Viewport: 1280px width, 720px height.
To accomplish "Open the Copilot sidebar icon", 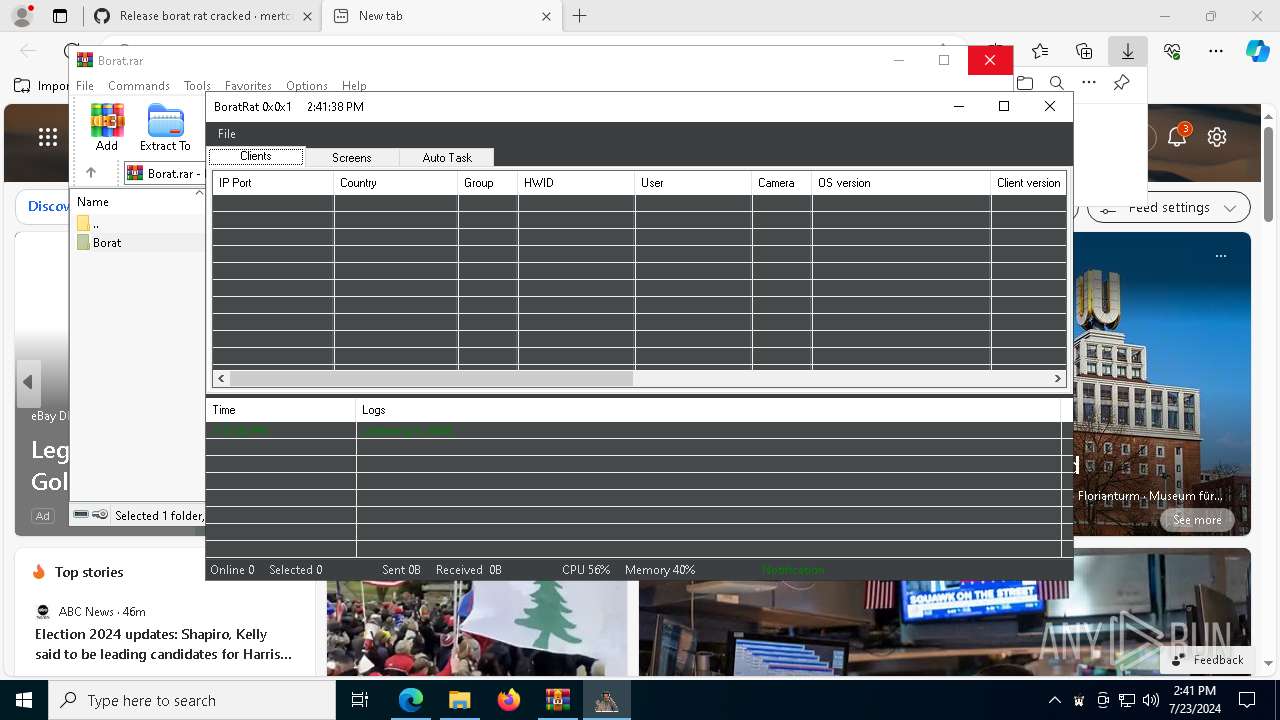I will pyautogui.click(x=1257, y=51).
